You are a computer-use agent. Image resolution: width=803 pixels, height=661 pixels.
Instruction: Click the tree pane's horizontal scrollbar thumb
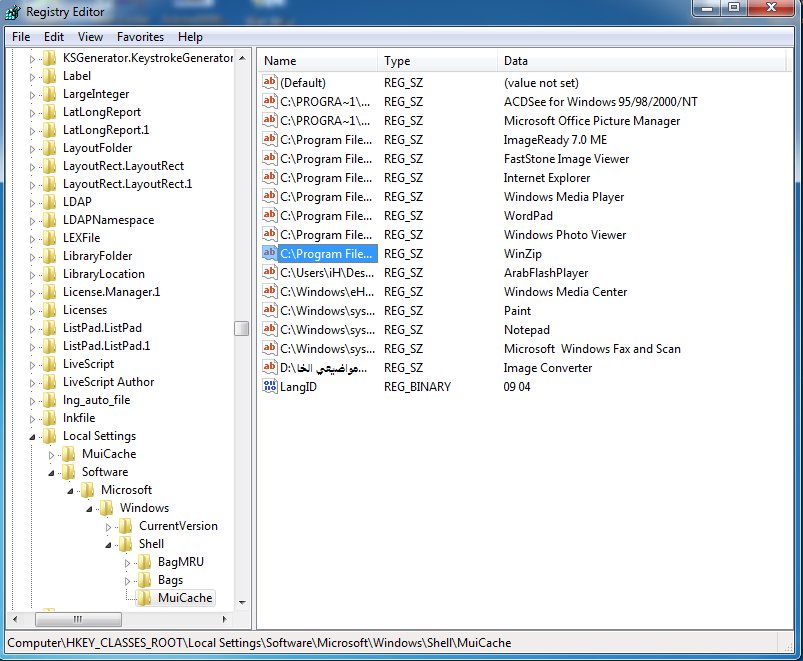[78, 619]
